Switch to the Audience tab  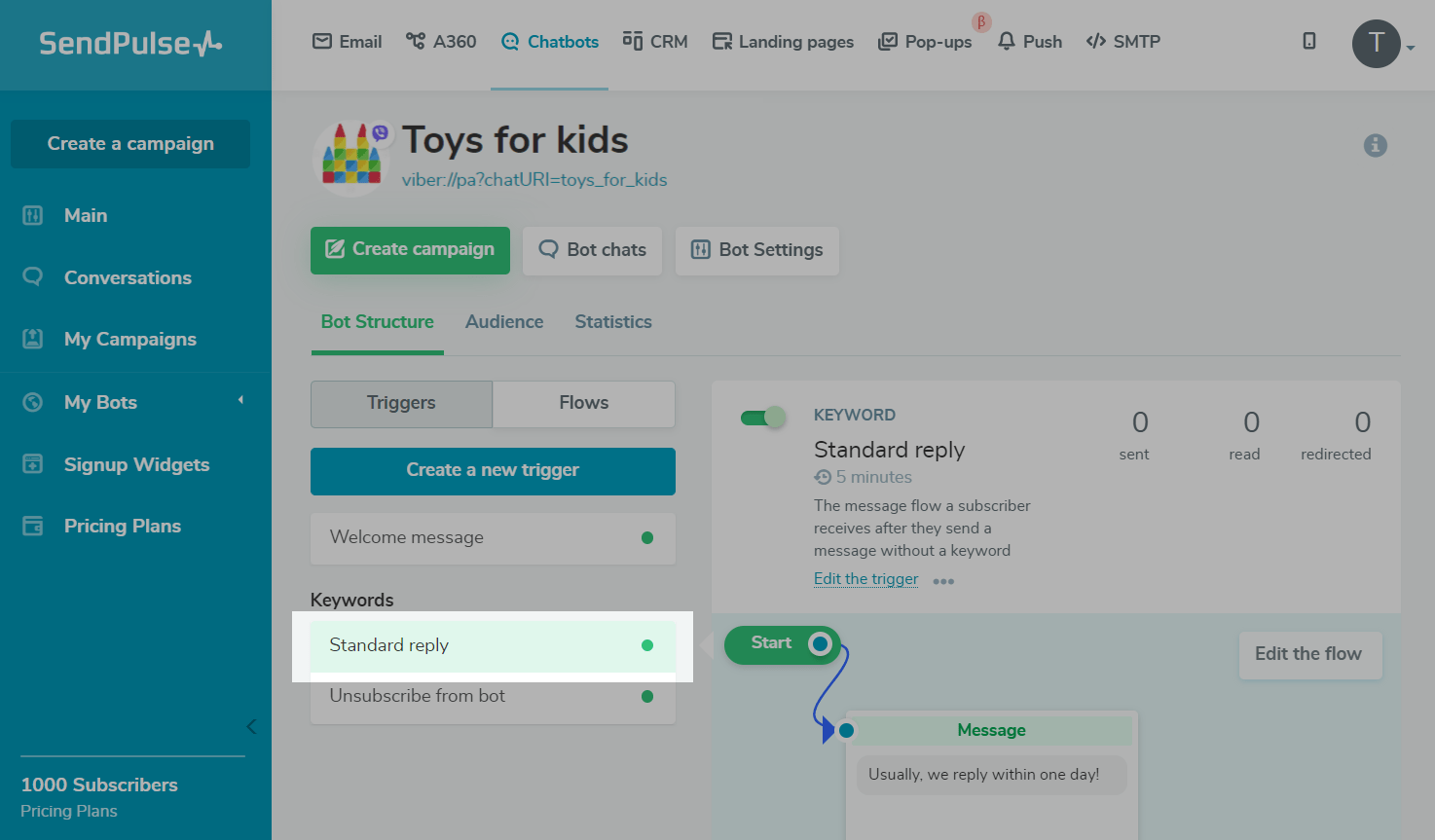click(x=503, y=321)
